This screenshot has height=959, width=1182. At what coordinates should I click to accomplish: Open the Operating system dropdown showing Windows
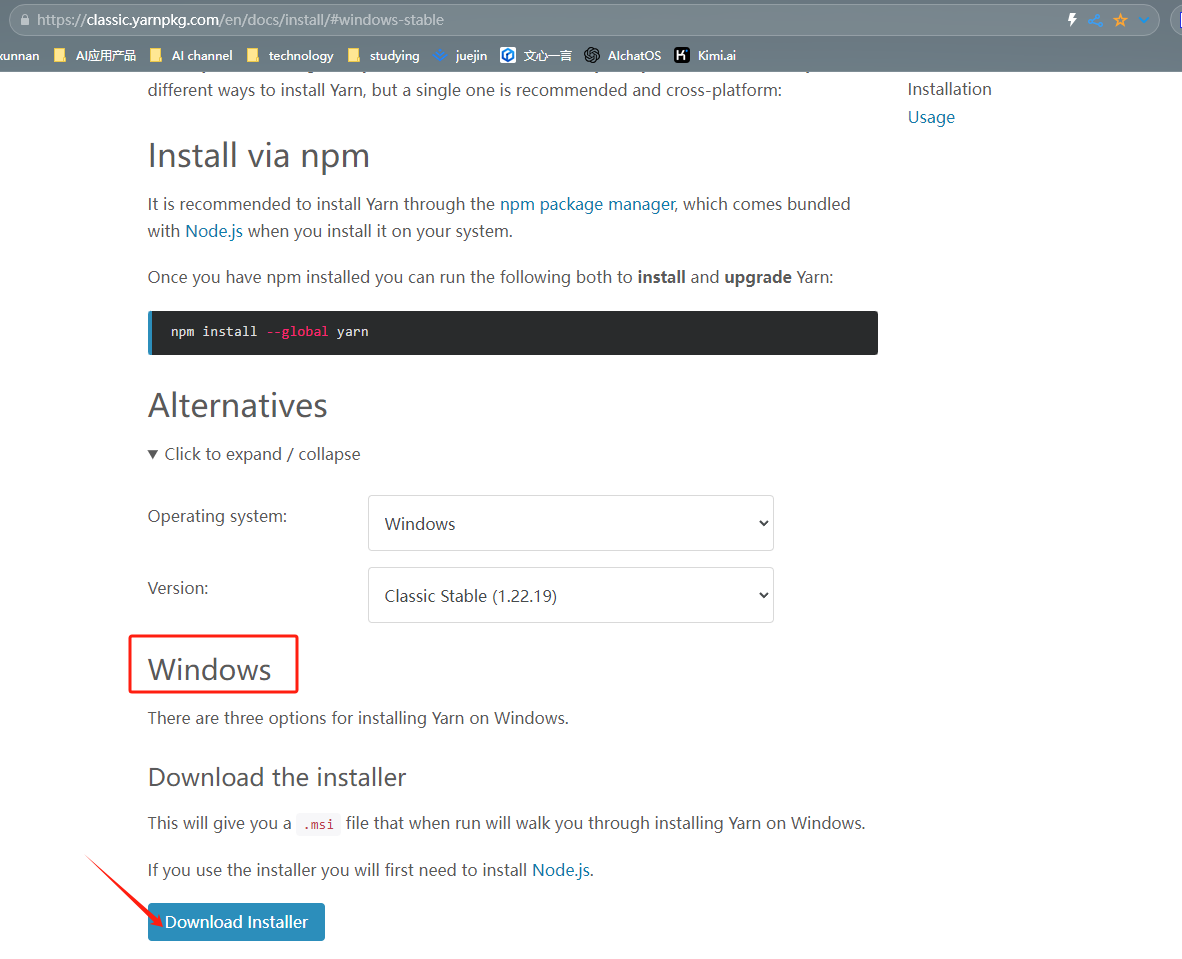click(x=571, y=523)
